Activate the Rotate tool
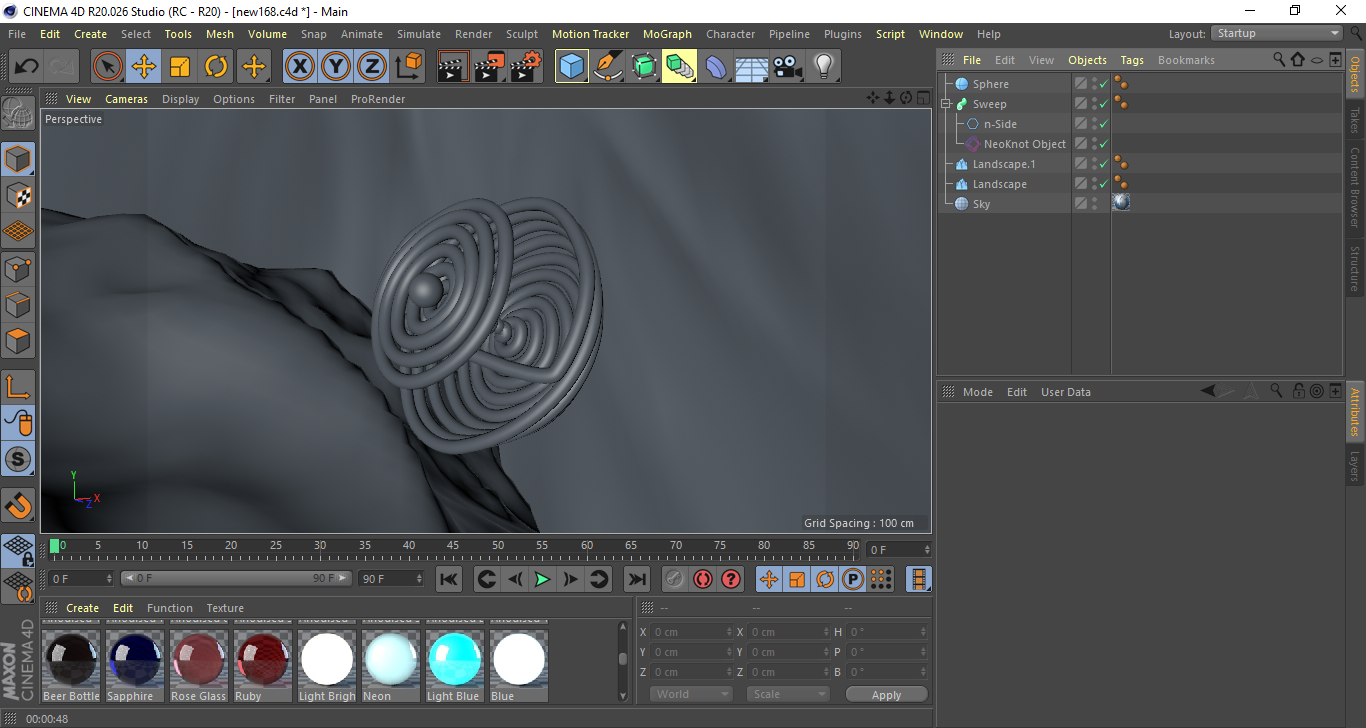Image resolution: width=1366 pixels, height=728 pixels. coord(216,67)
